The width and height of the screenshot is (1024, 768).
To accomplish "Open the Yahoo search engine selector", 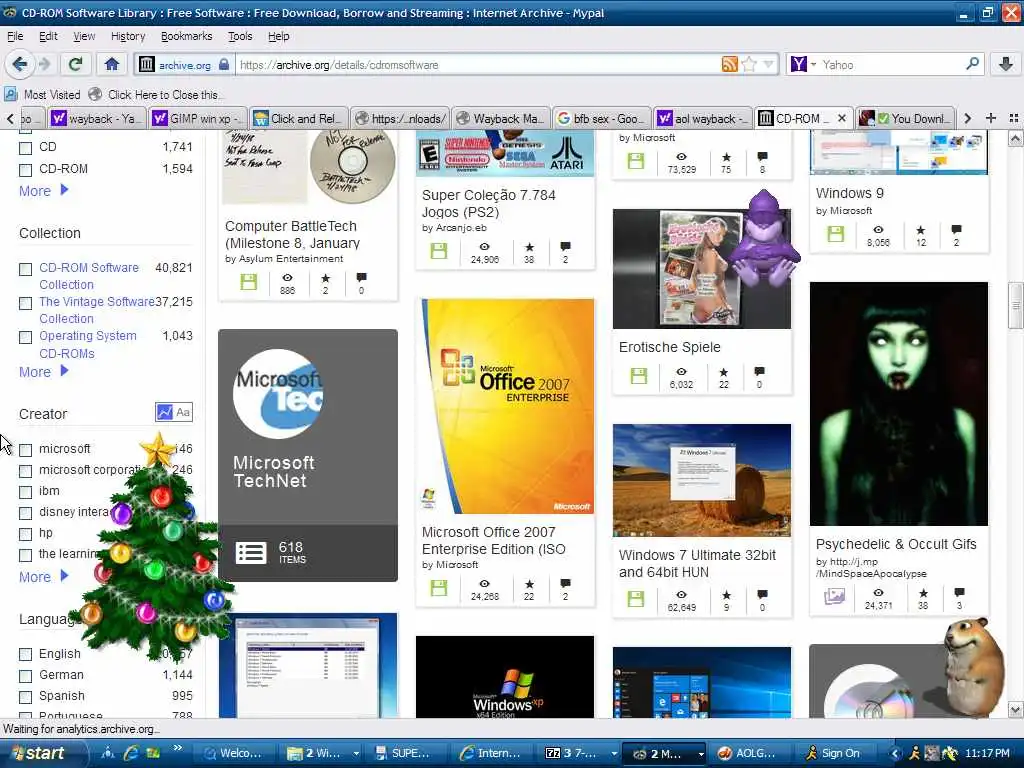I will [x=803, y=64].
